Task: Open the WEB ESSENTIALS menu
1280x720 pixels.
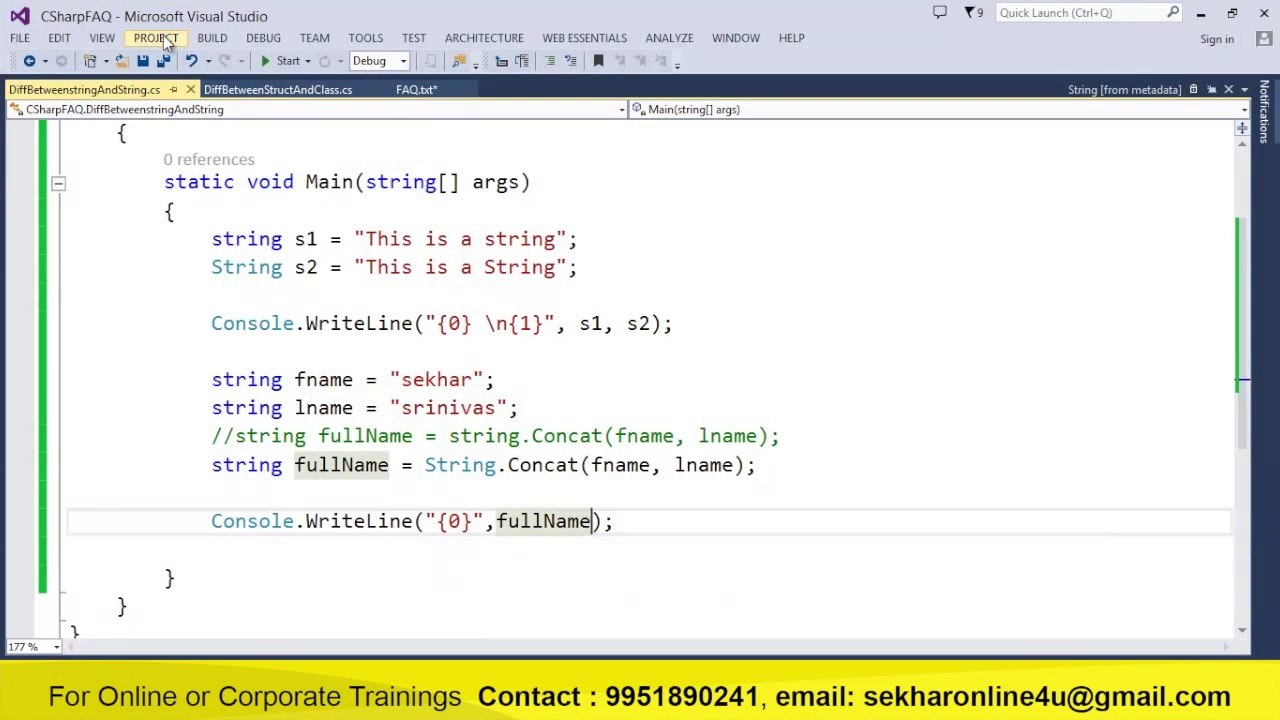Action: coord(585,38)
